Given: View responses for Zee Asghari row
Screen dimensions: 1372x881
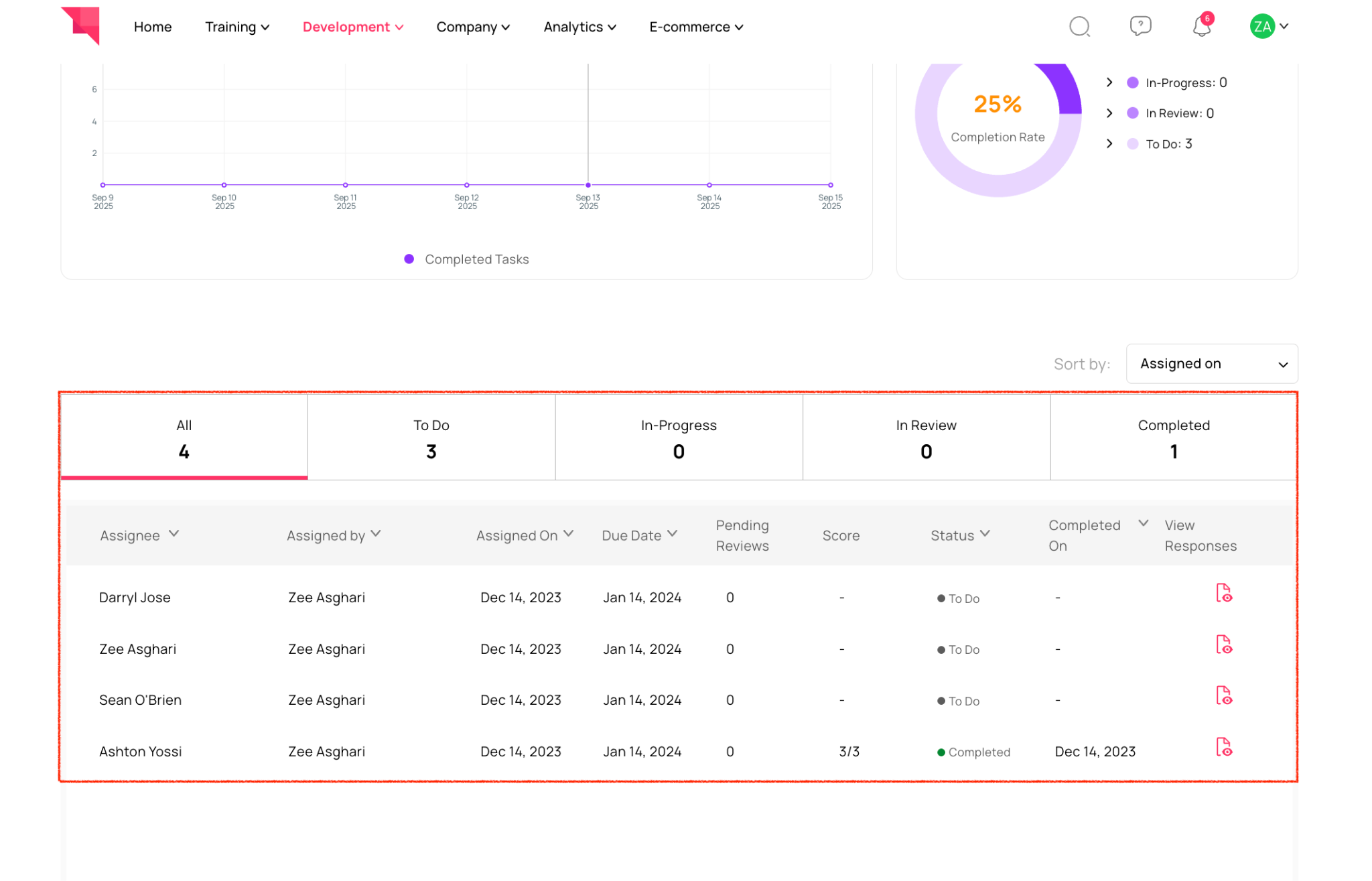Looking at the screenshot, I should pos(1223,645).
